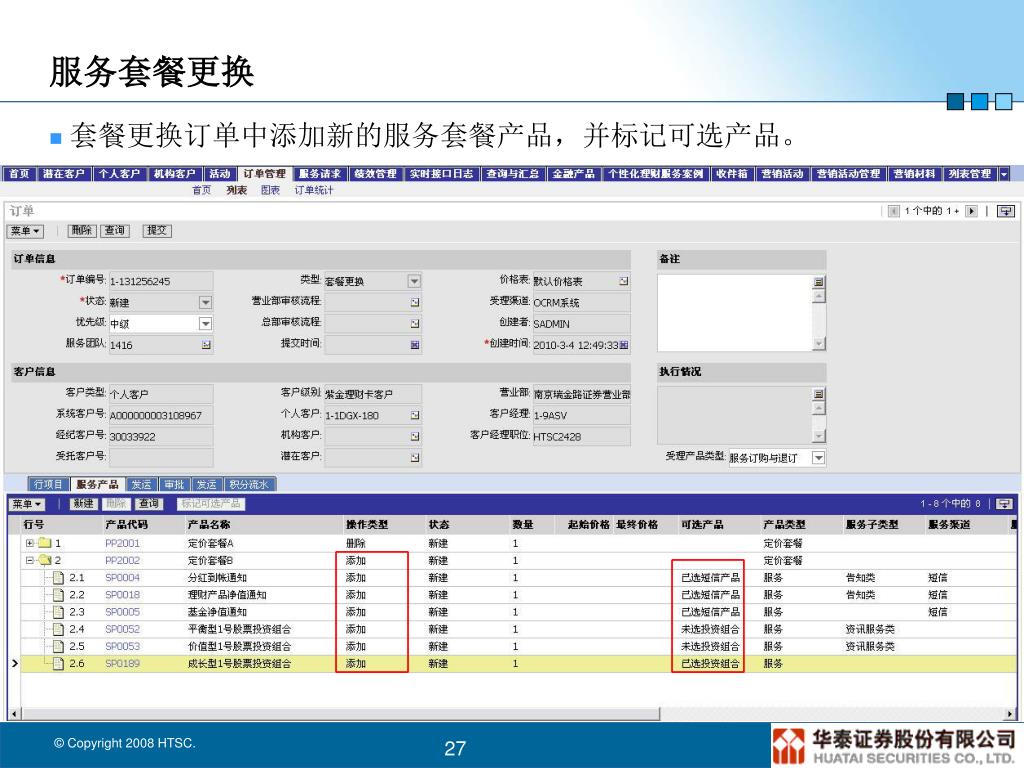Select the 行项目 sub-tab
This screenshot has width=1024, height=768.
48,484
